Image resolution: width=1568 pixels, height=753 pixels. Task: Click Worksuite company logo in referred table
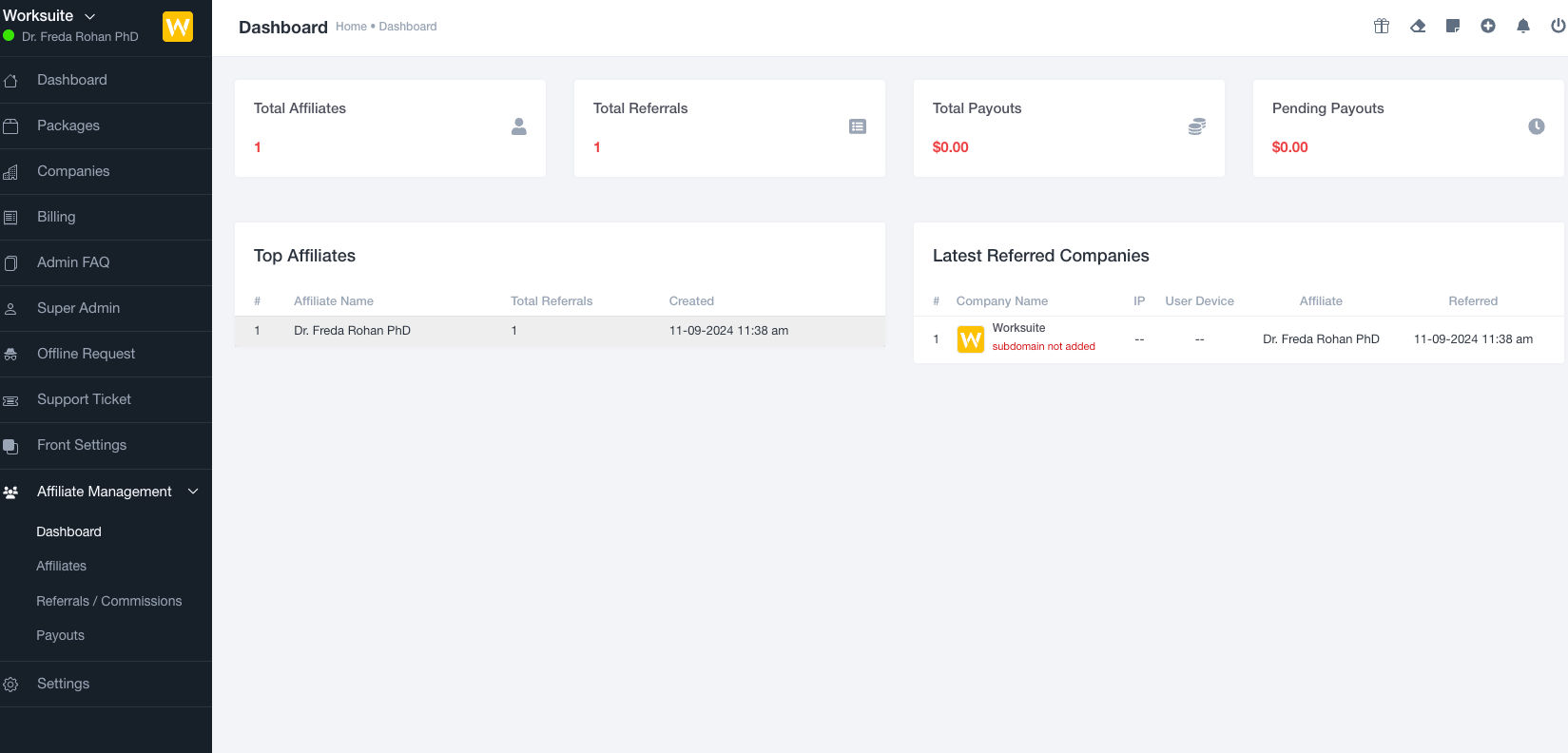[x=971, y=339]
